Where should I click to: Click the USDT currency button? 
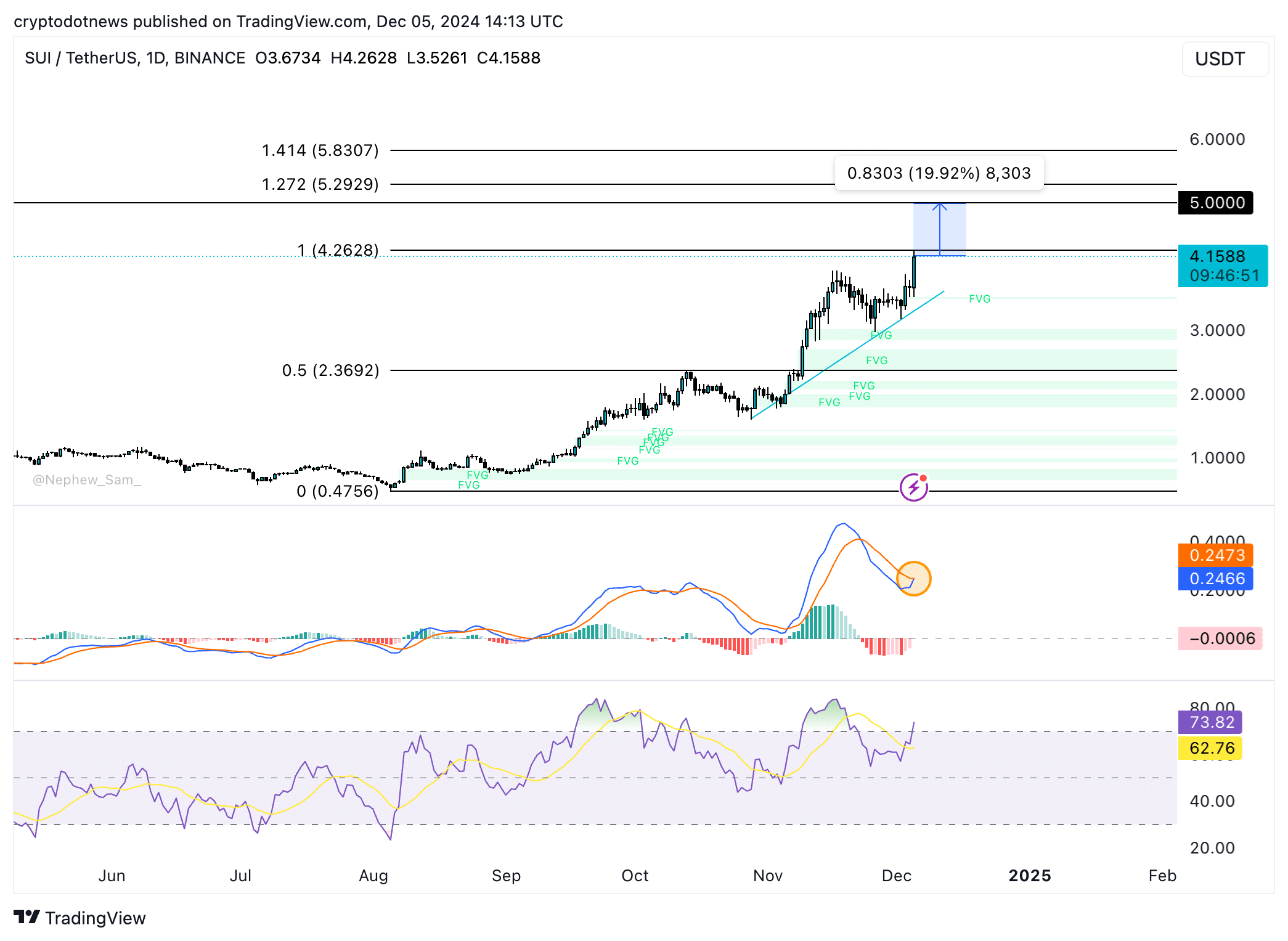pos(1225,59)
